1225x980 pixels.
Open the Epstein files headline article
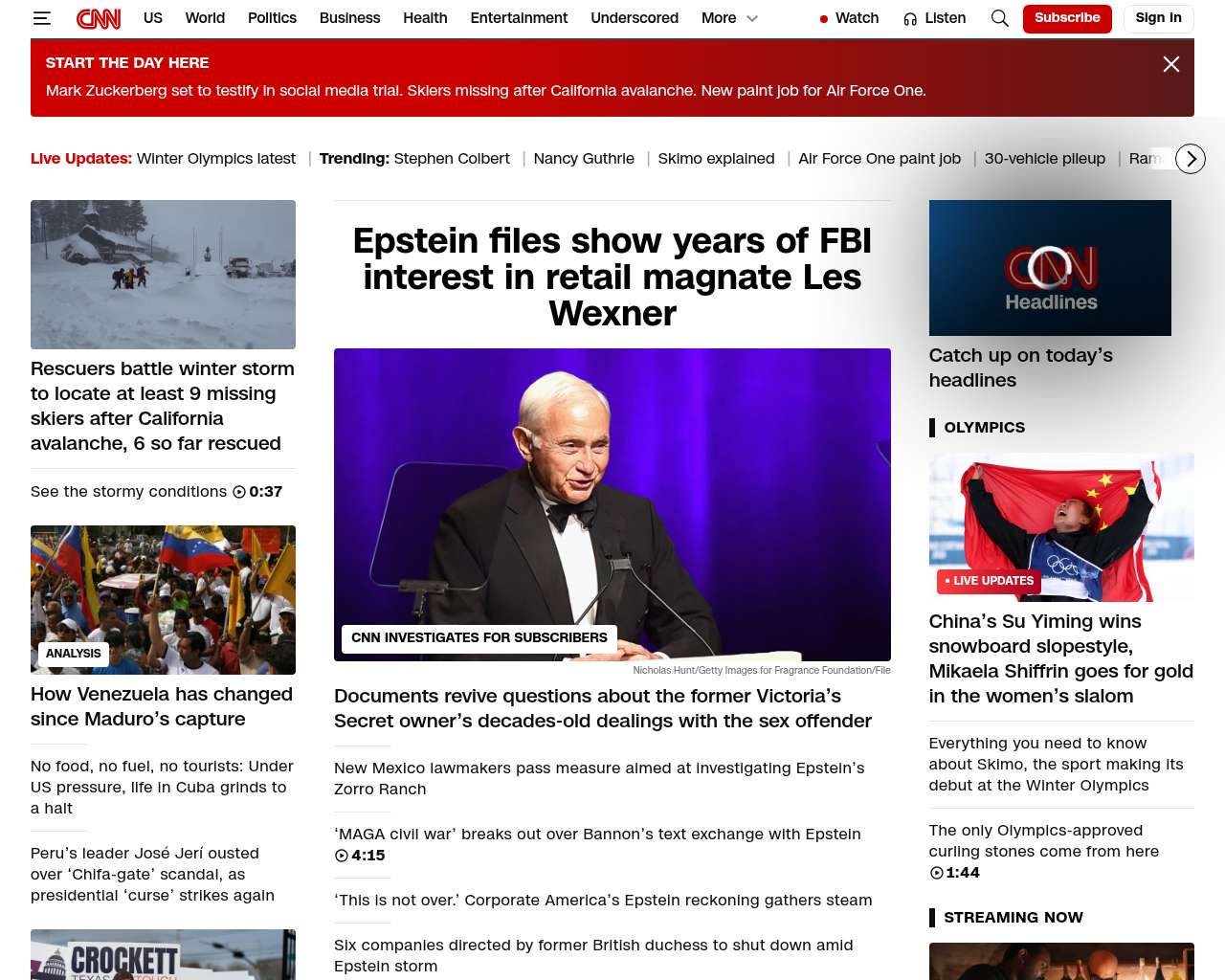pyautogui.click(x=612, y=277)
